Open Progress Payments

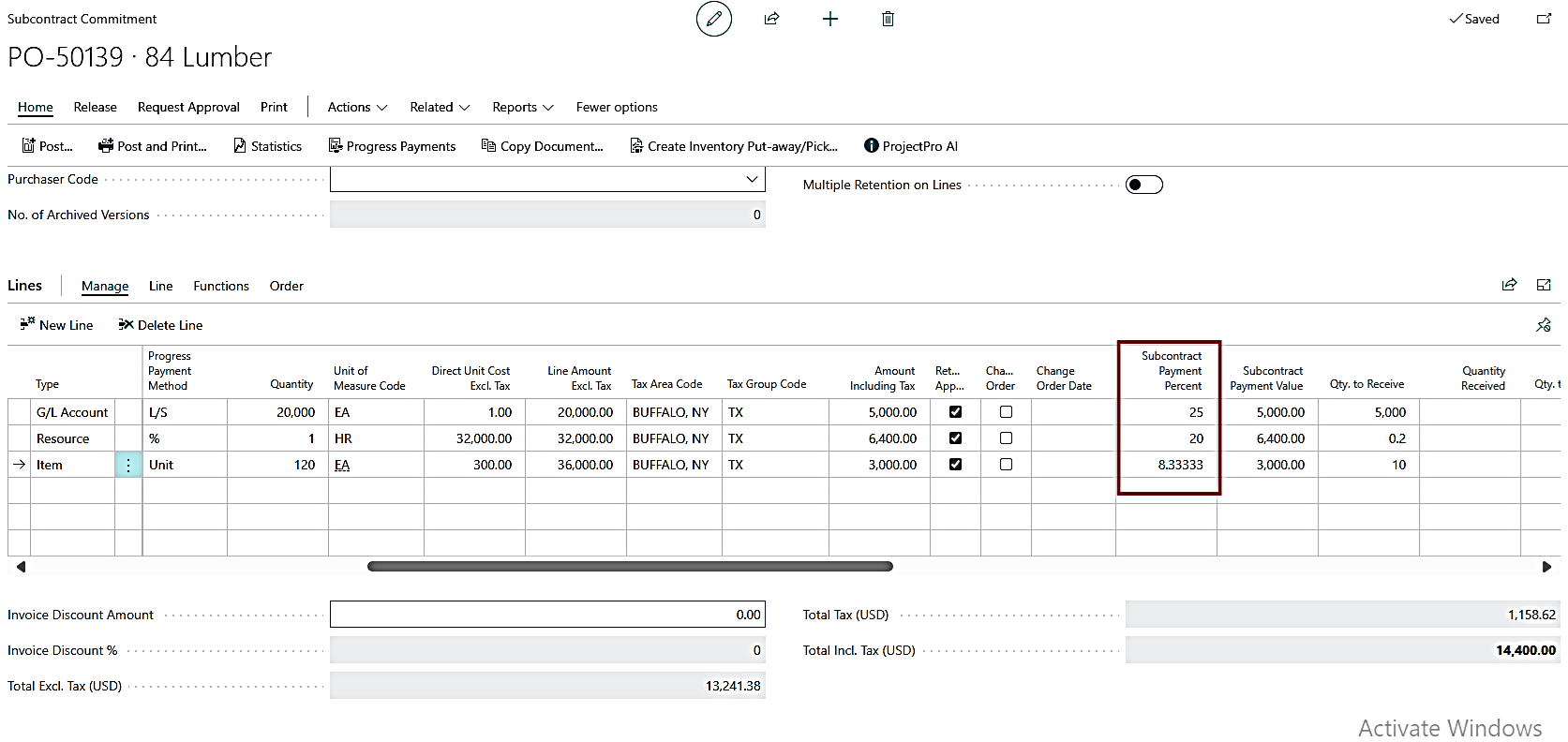pos(392,146)
